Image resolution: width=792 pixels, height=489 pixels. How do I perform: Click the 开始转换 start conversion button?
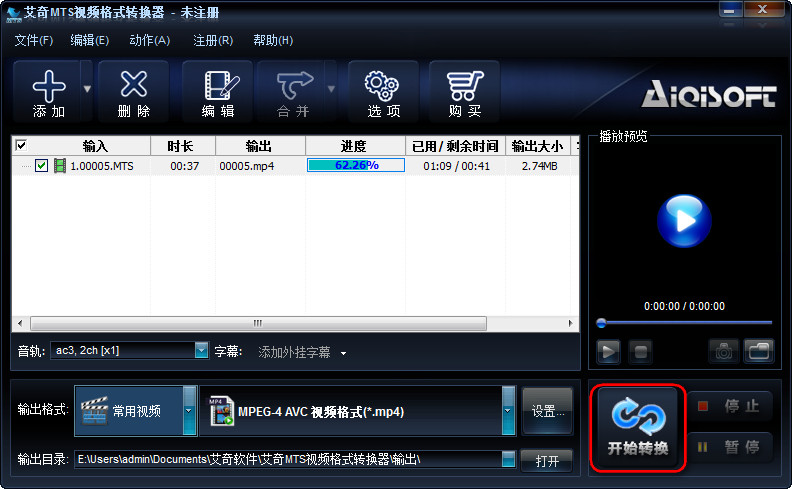point(637,428)
